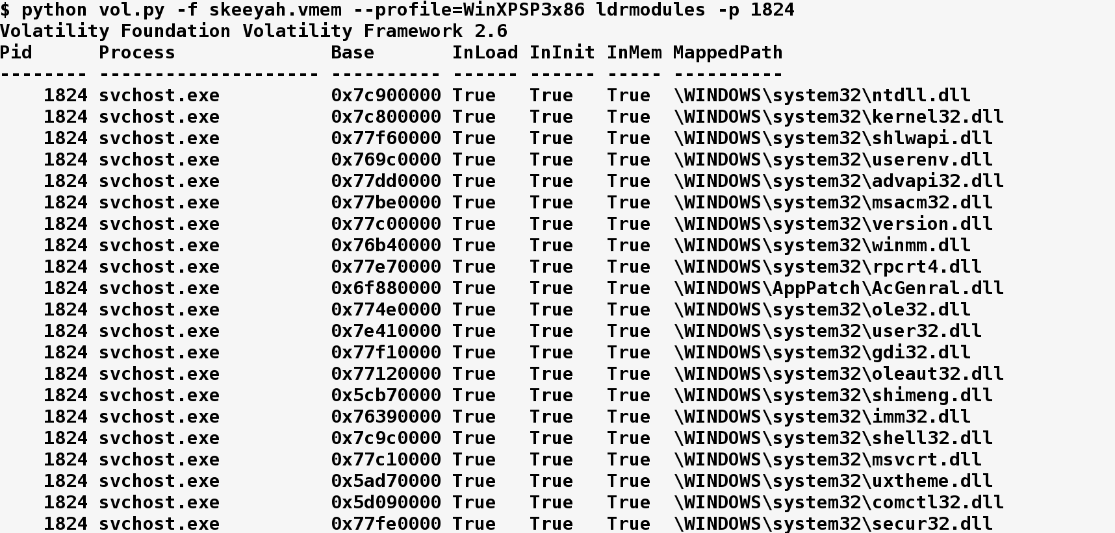Click the MappedPath column header
The height and width of the screenshot is (533, 1115).
(x=728, y=53)
